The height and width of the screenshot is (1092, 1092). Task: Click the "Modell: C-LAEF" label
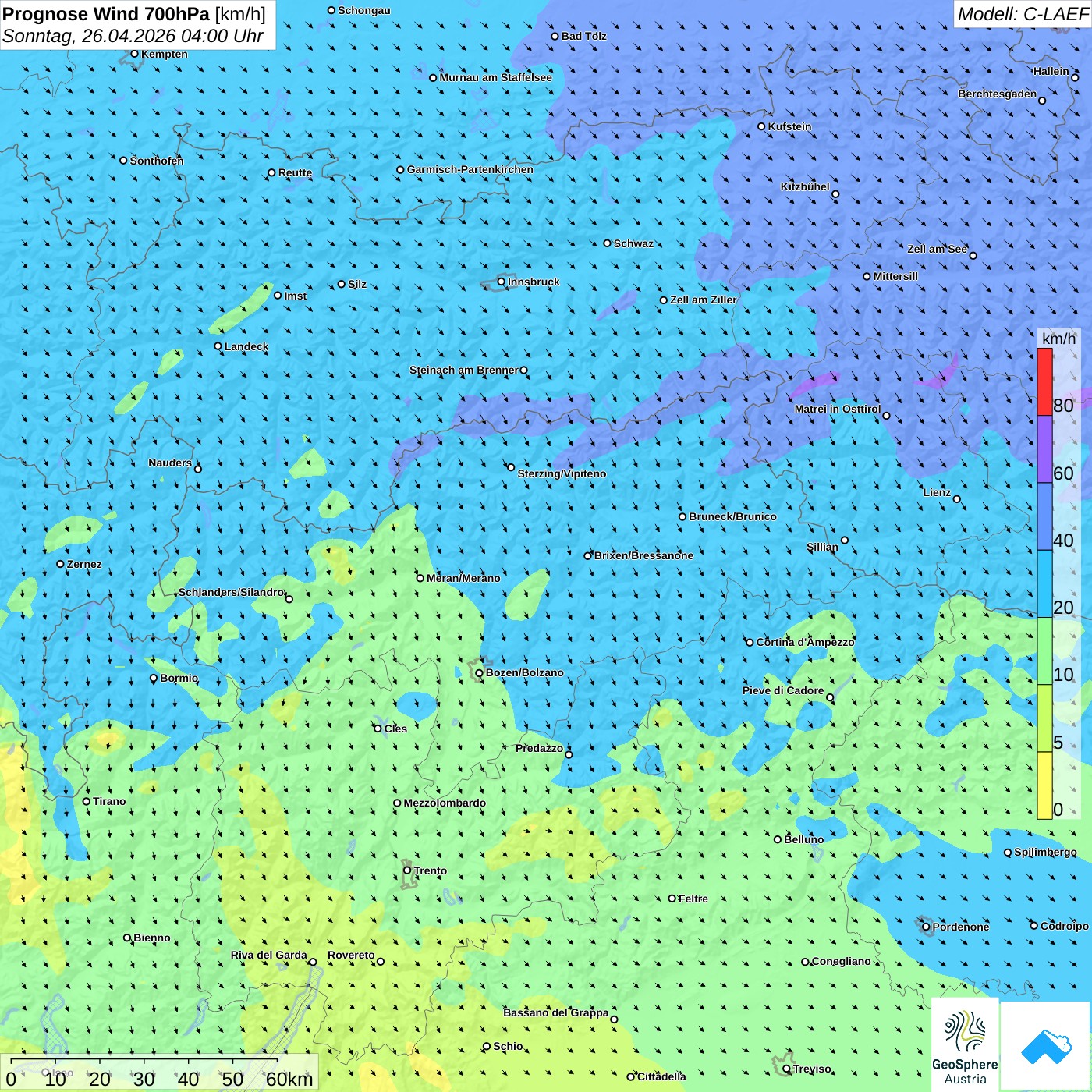pyautogui.click(x=1023, y=14)
